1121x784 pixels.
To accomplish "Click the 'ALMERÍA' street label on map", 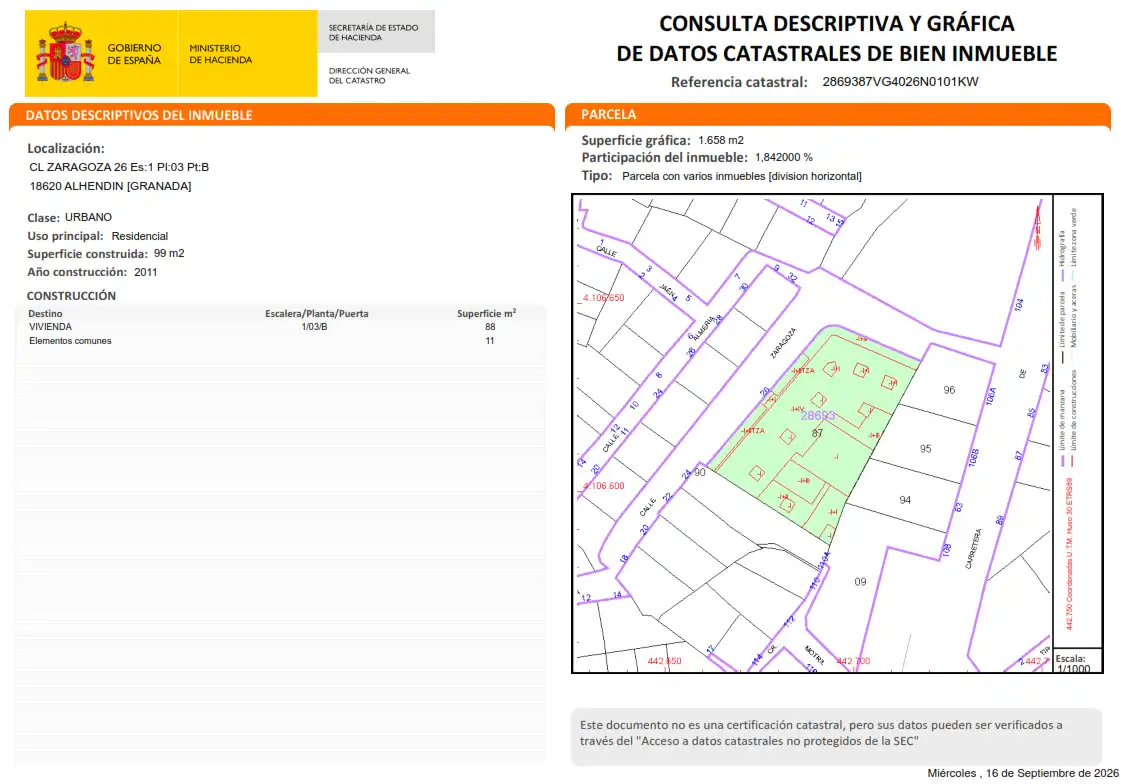I will tap(703, 328).
